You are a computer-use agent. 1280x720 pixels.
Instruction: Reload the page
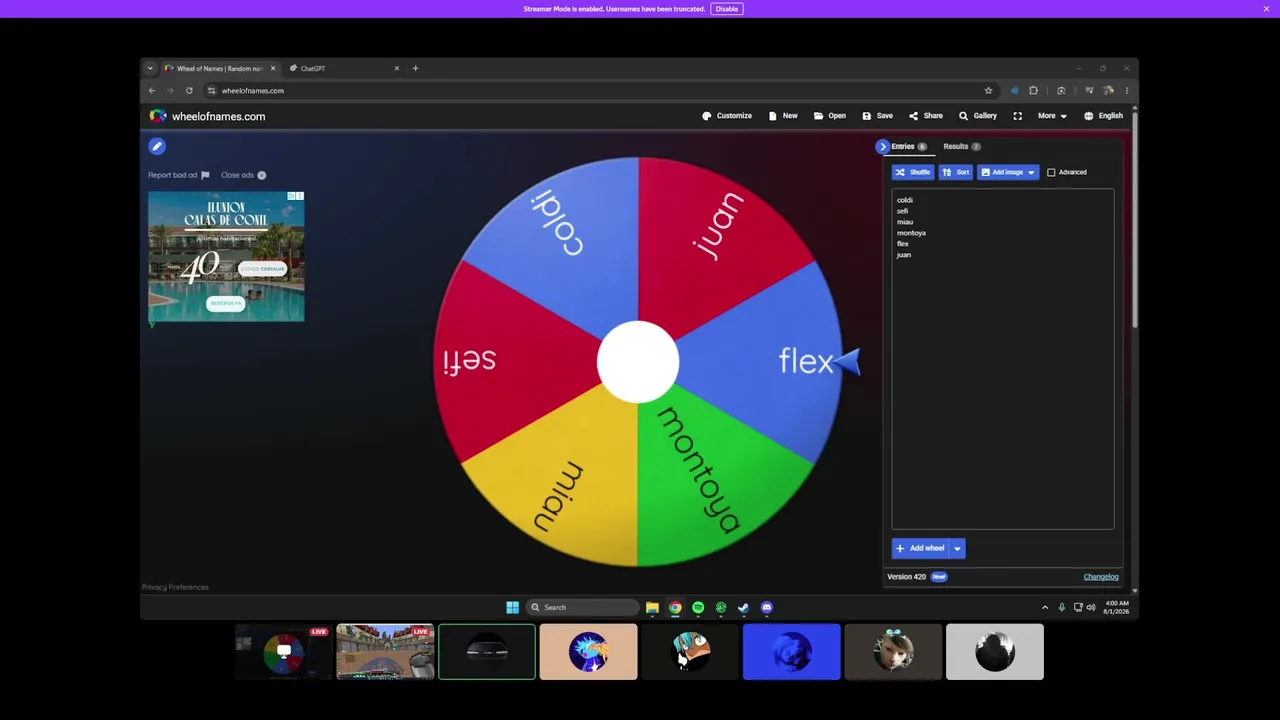189,90
